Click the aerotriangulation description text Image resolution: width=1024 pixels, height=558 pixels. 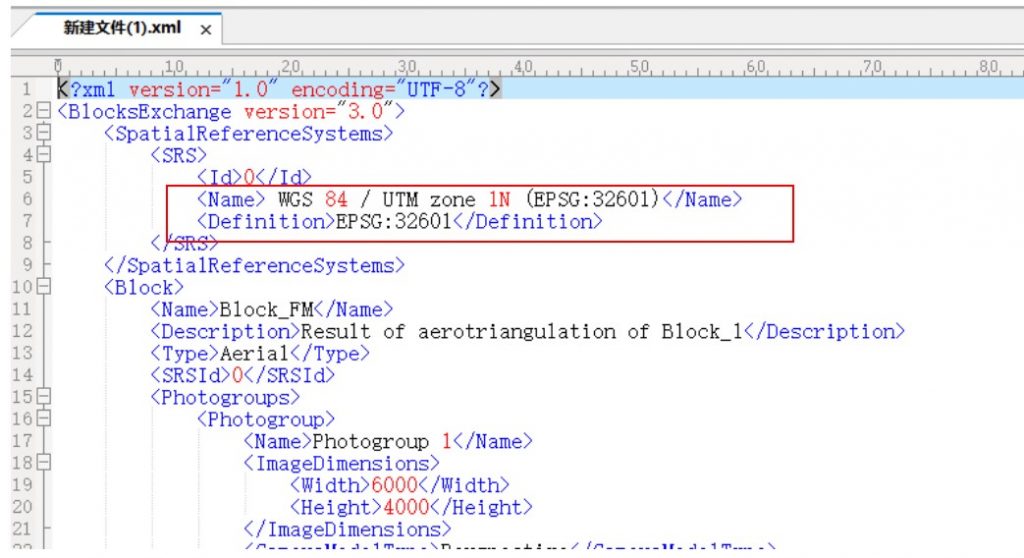coord(522,331)
